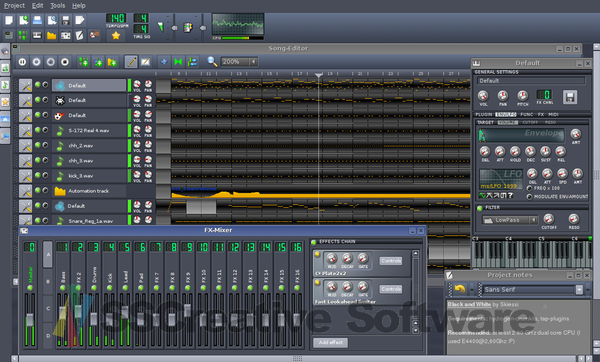Select square wave LFO shape
This screenshot has height=362, width=600.
click(x=503, y=196)
